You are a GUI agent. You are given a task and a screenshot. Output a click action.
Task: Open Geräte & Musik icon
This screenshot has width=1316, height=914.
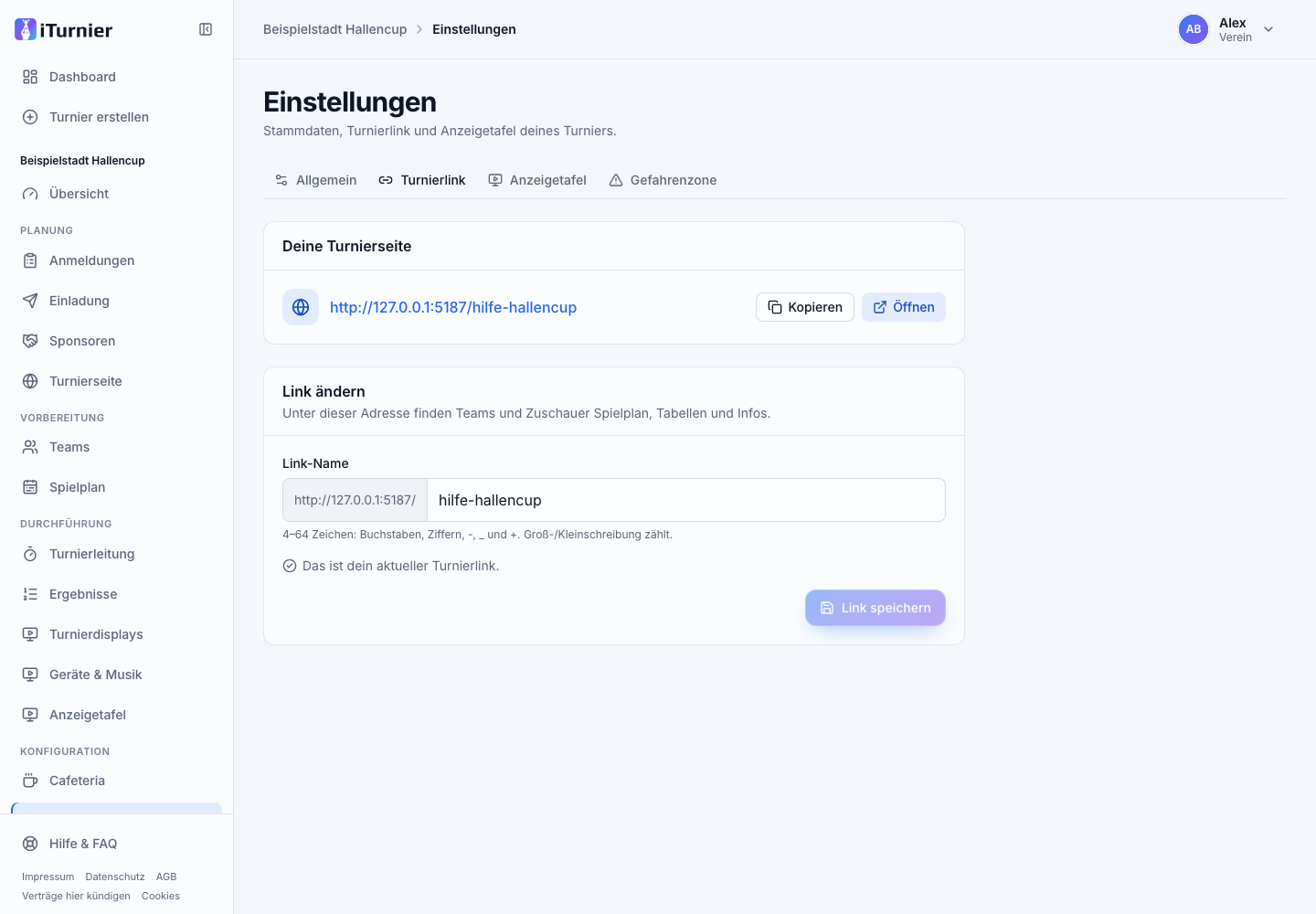30,675
